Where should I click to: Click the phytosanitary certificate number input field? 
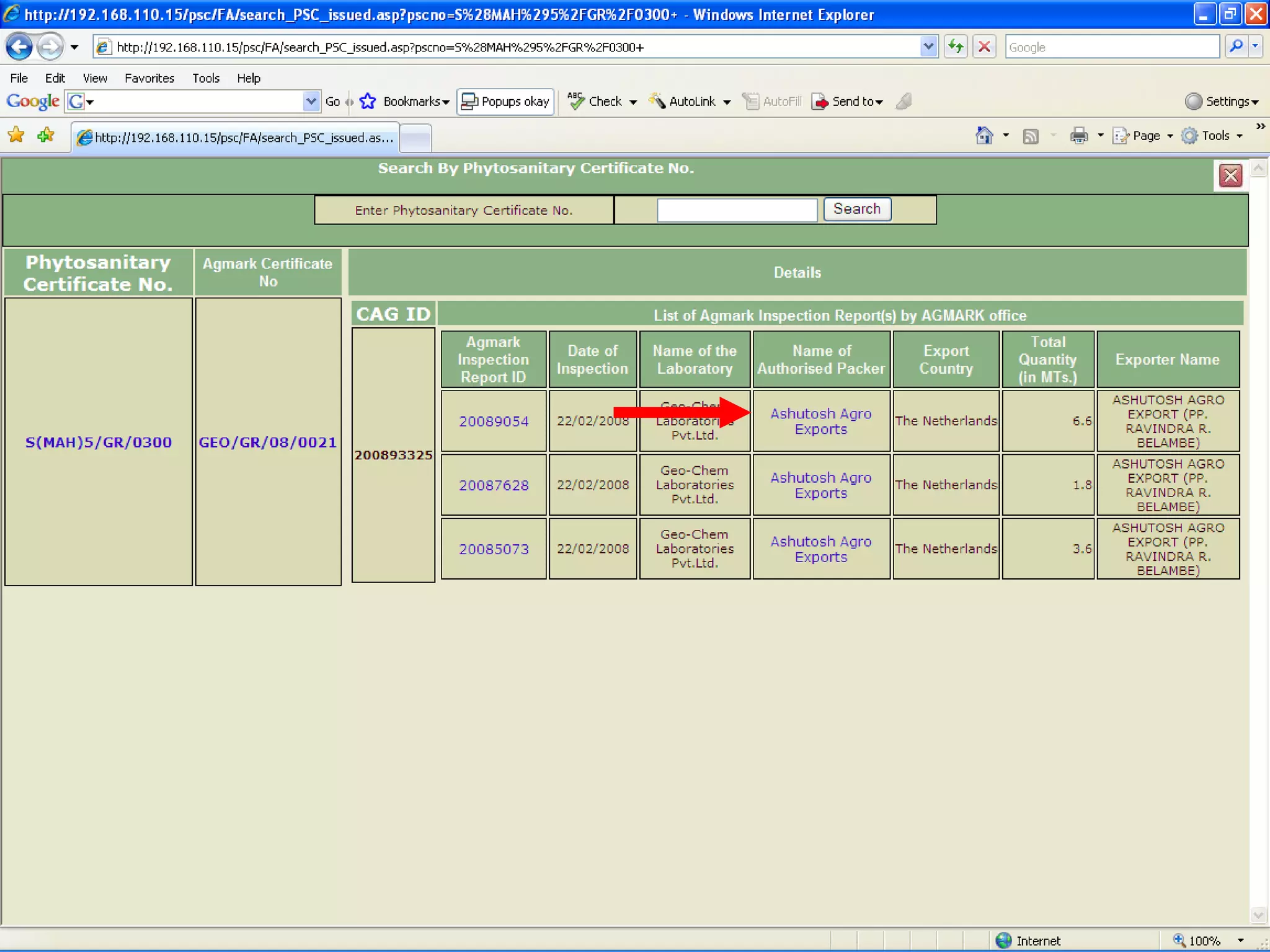coord(737,211)
